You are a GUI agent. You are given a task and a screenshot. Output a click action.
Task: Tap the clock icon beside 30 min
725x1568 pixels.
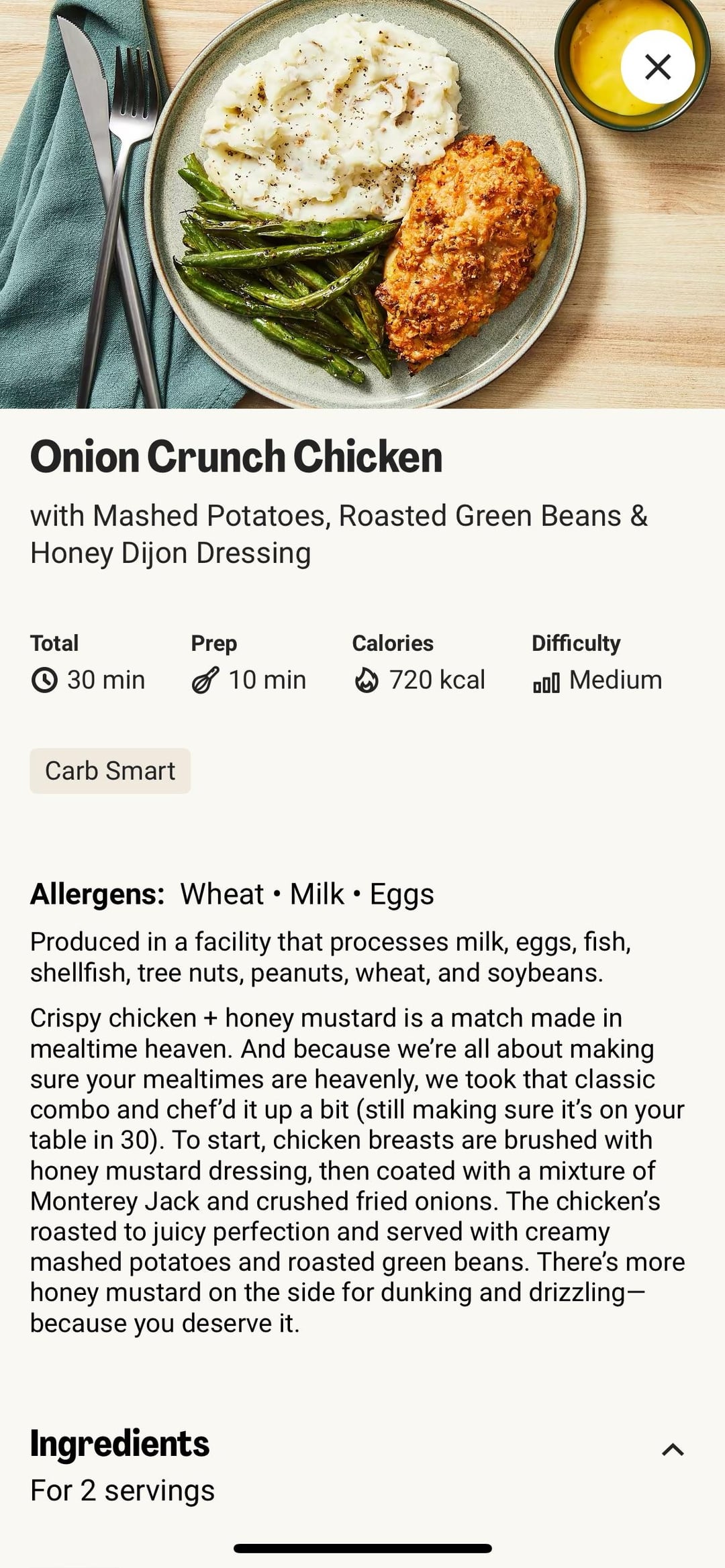(x=44, y=680)
